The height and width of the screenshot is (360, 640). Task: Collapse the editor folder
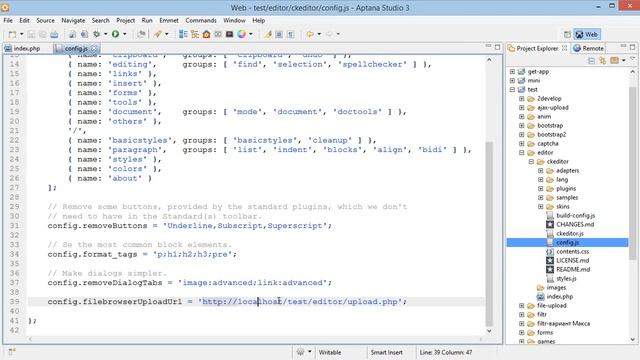coord(521,152)
